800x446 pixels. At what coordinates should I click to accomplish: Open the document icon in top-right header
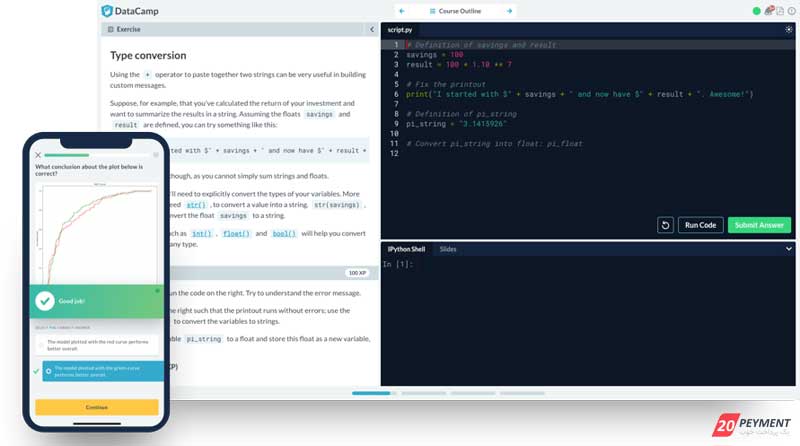[780, 11]
